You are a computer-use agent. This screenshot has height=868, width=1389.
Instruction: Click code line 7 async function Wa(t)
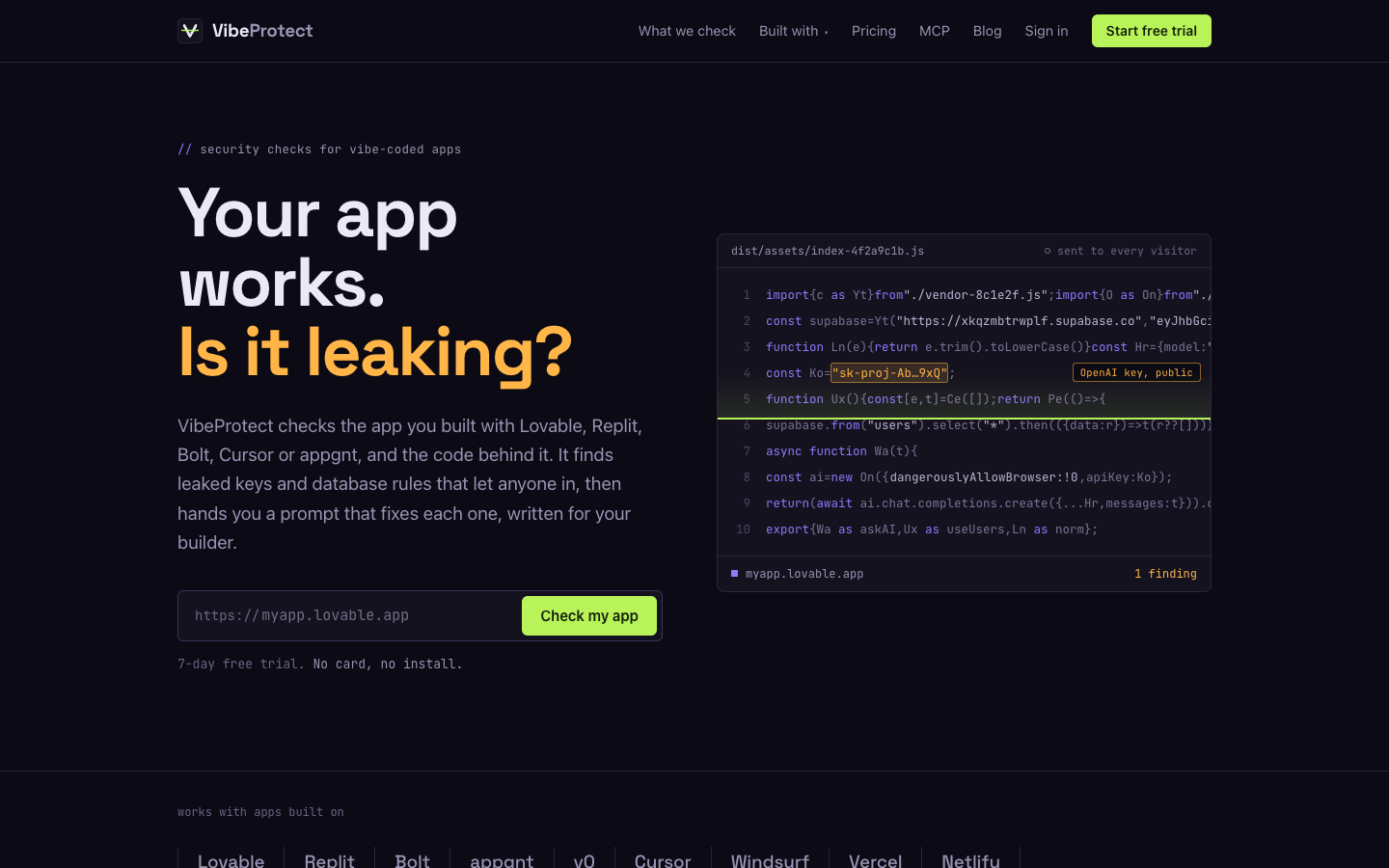point(841,451)
